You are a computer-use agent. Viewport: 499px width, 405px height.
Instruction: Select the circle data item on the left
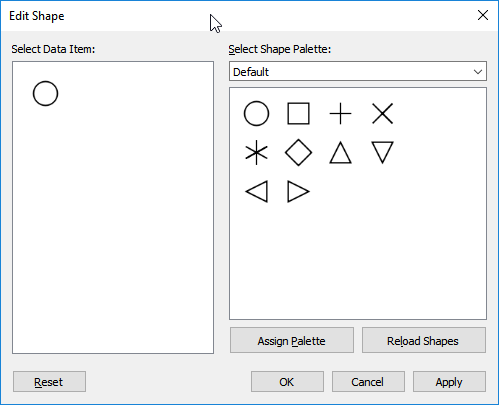(x=45, y=93)
